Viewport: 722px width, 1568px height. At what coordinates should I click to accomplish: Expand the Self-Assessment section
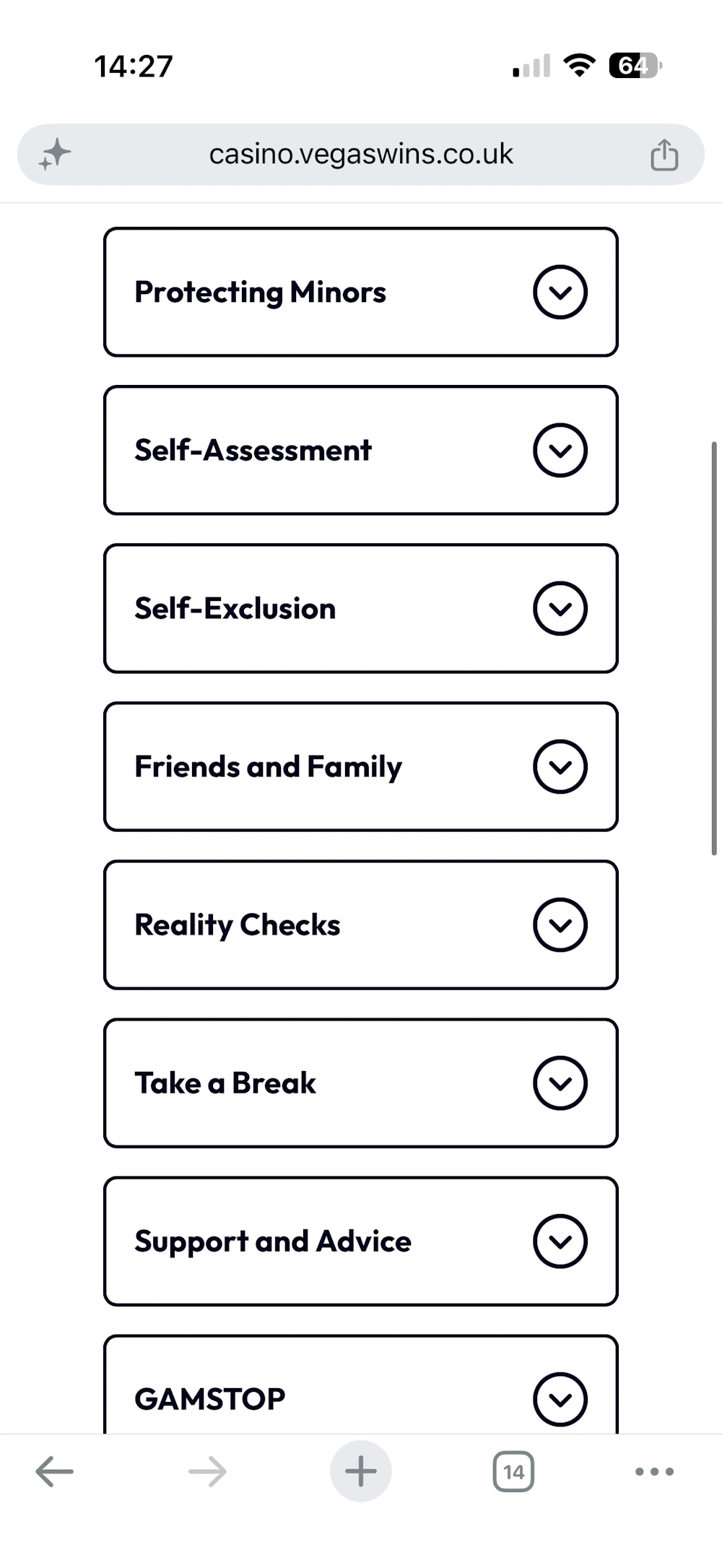pyautogui.click(x=361, y=450)
